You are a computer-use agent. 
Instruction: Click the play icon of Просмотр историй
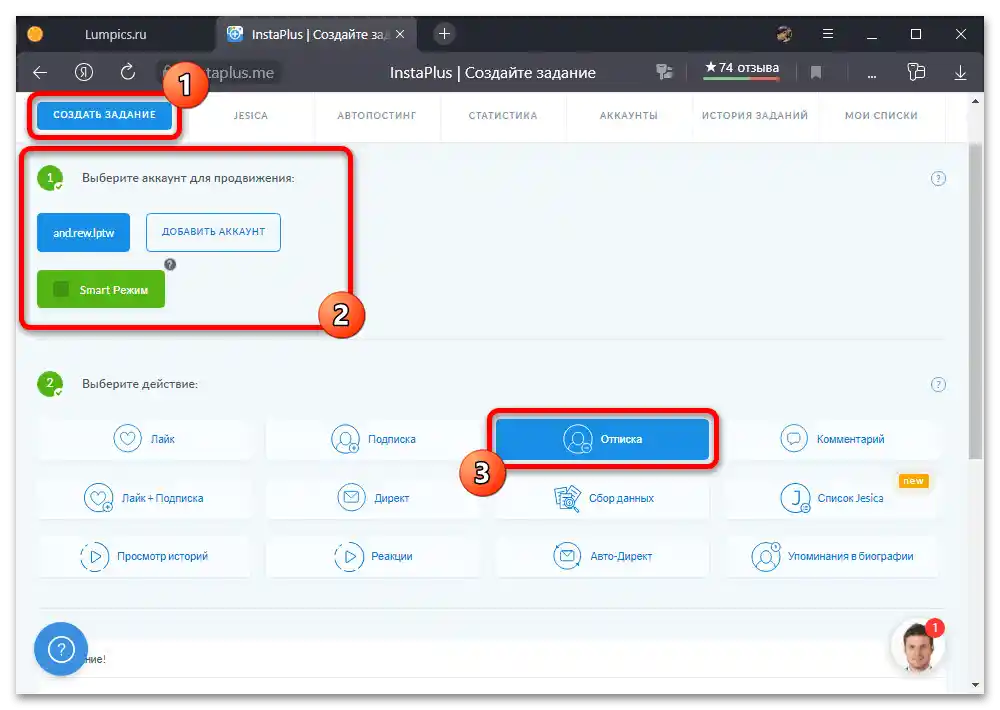pyautogui.click(x=94, y=556)
